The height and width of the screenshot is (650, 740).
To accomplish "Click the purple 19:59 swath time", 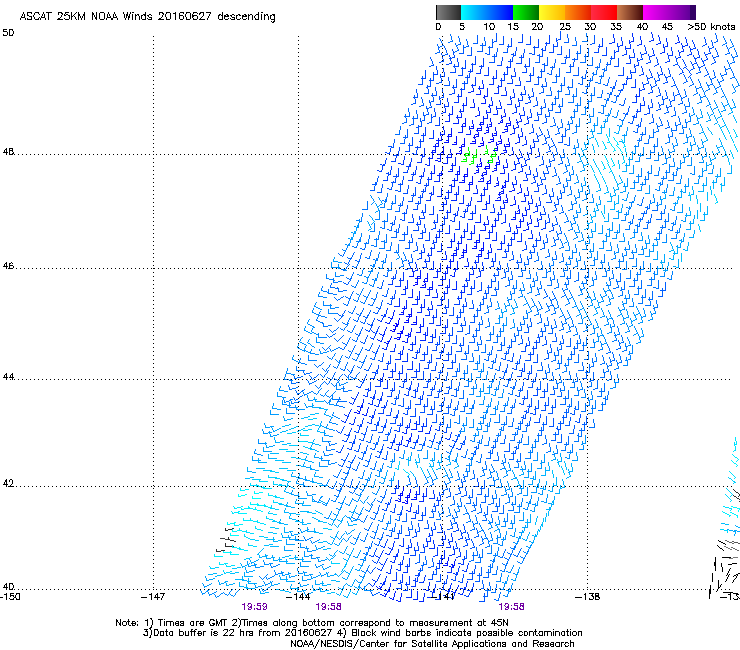I will pyautogui.click(x=254, y=607).
